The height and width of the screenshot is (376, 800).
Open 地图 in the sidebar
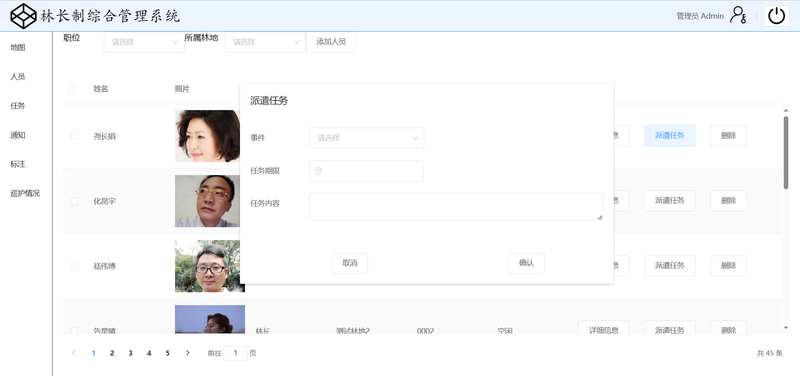pos(18,47)
